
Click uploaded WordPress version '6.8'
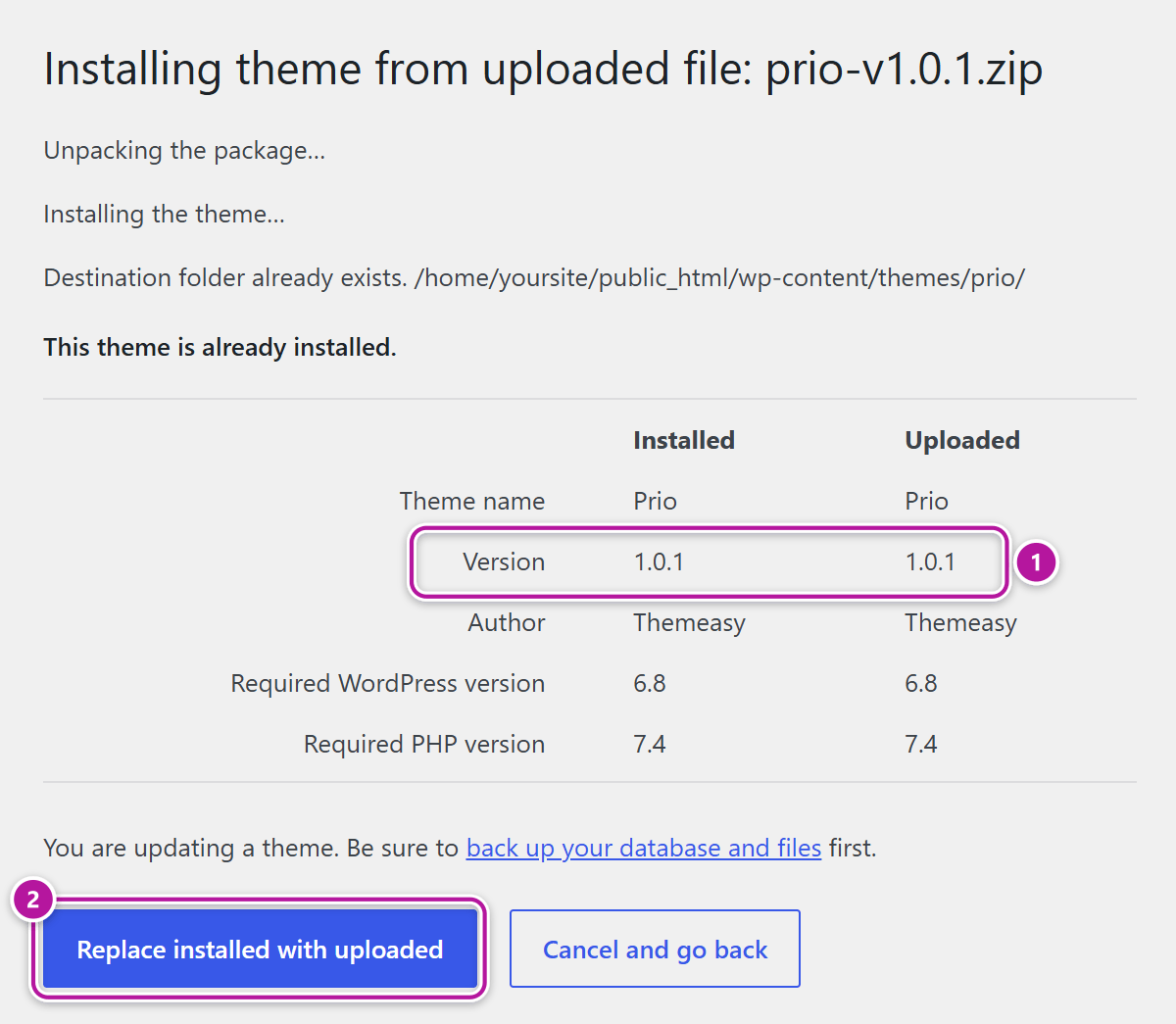click(921, 683)
